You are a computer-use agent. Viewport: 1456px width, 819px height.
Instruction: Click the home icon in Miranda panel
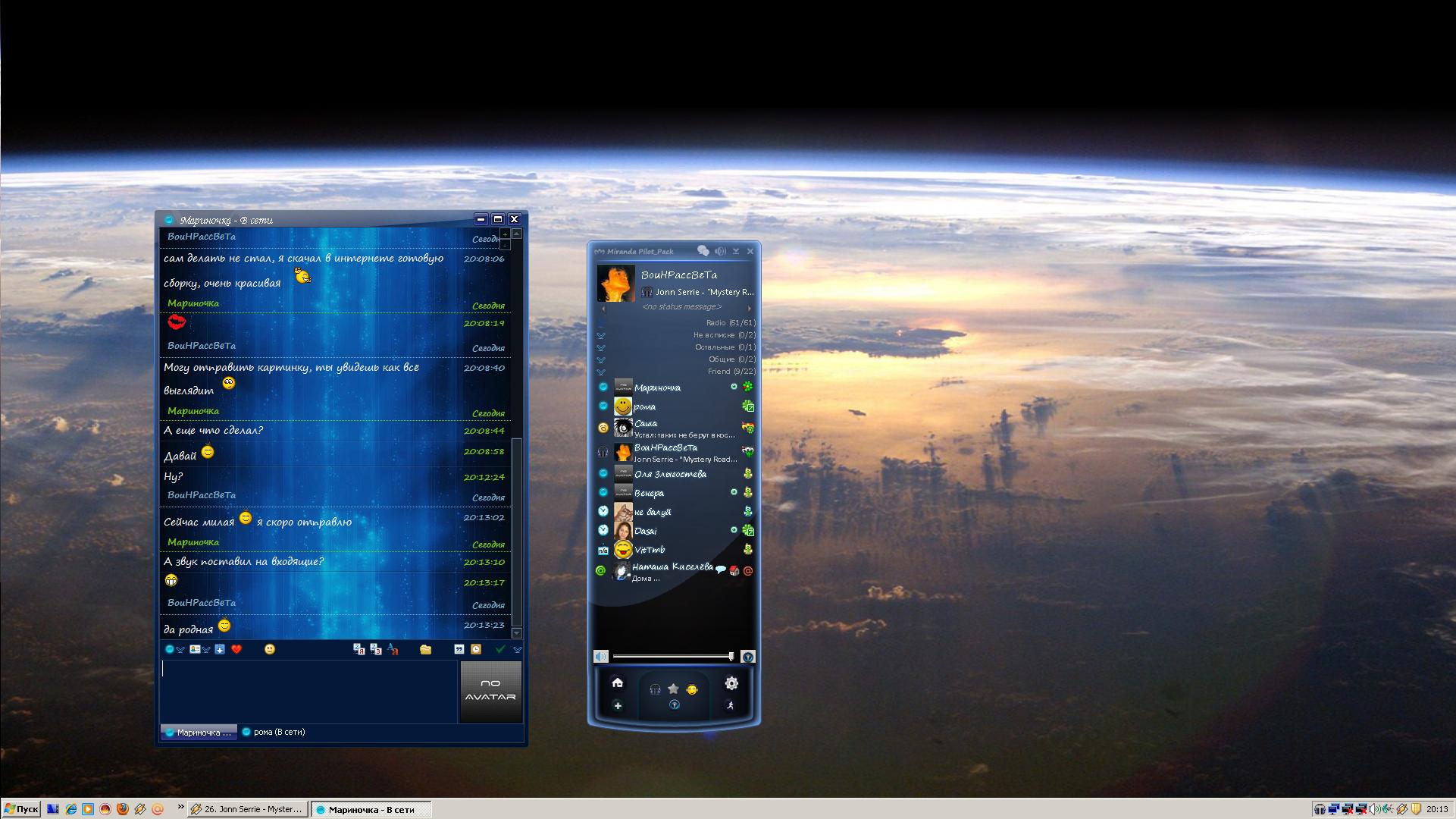pyautogui.click(x=617, y=682)
